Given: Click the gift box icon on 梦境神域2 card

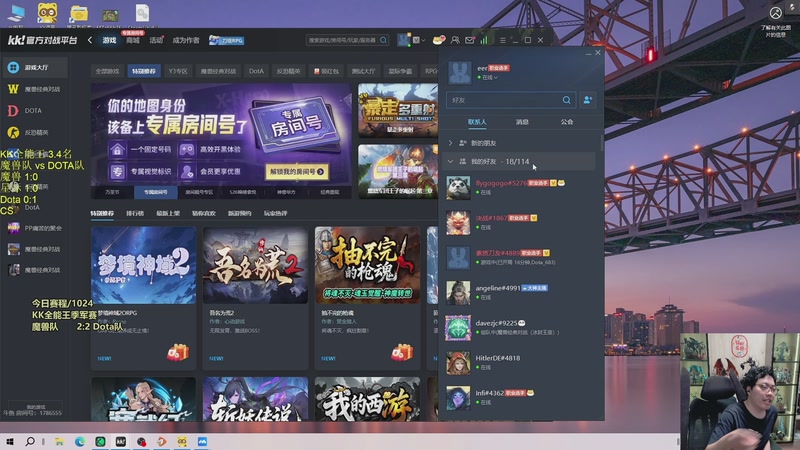Looking at the screenshot, I should click(x=178, y=353).
